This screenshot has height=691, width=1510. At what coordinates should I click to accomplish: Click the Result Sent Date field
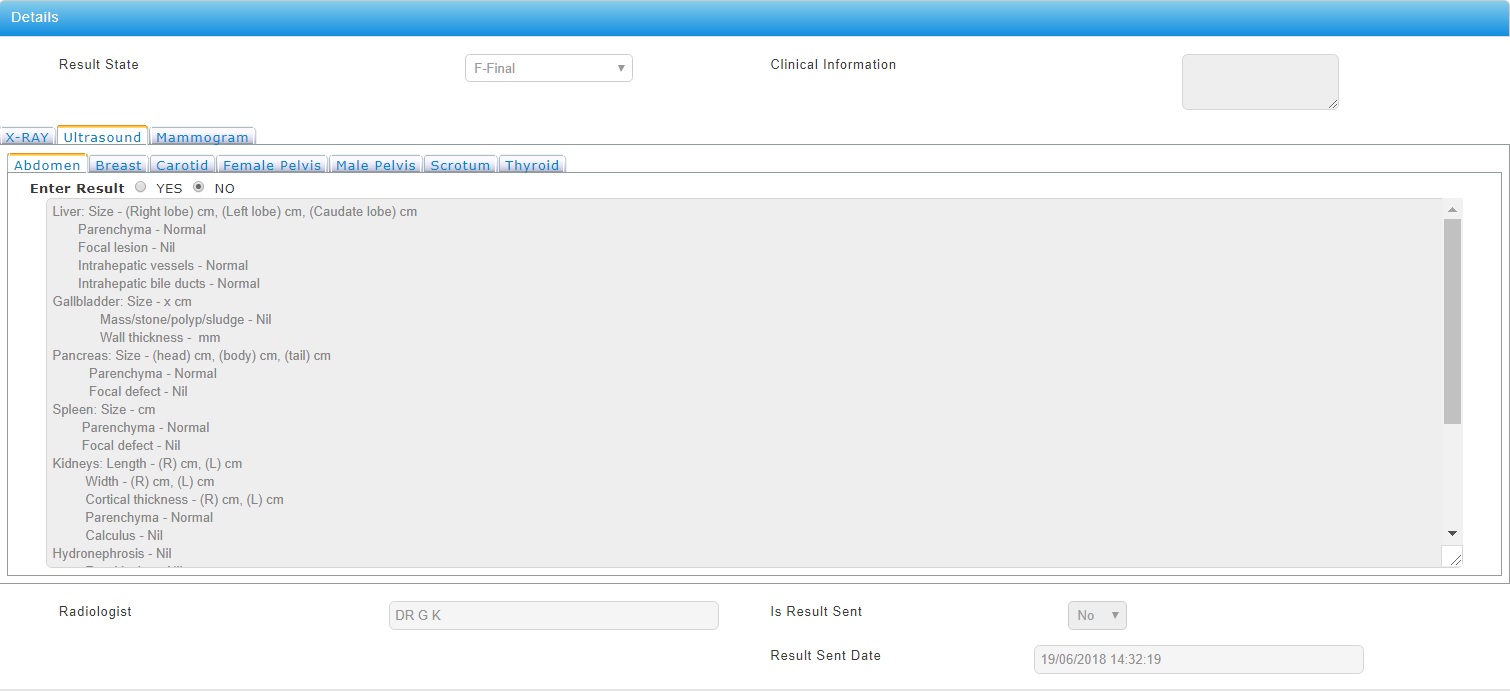[x=1197, y=660]
